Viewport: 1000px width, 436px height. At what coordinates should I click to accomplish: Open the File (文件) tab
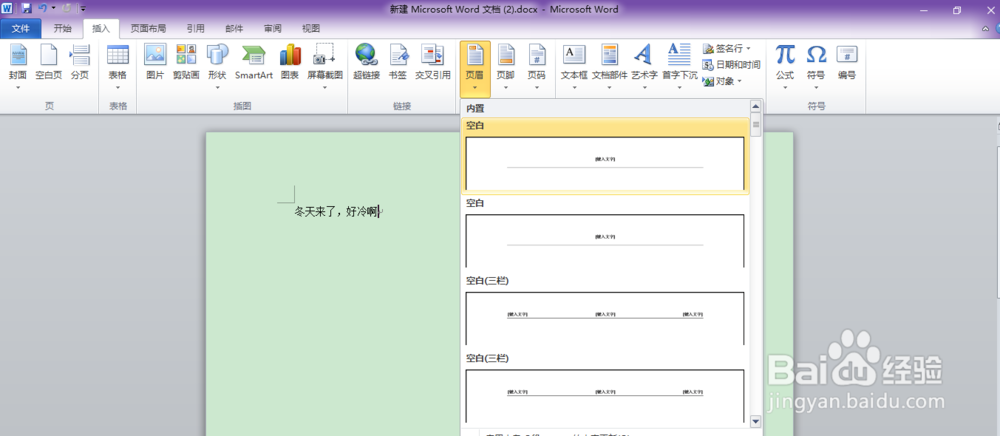21,29
